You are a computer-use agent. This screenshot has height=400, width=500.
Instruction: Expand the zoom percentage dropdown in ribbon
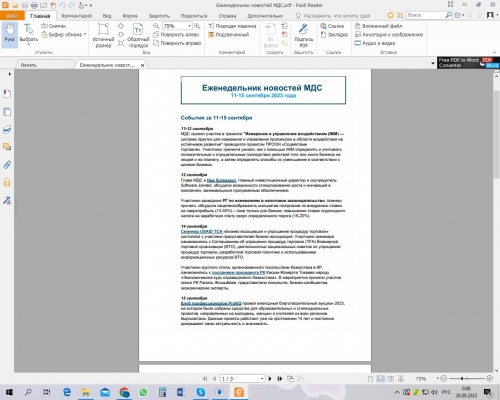pos(189,26)
